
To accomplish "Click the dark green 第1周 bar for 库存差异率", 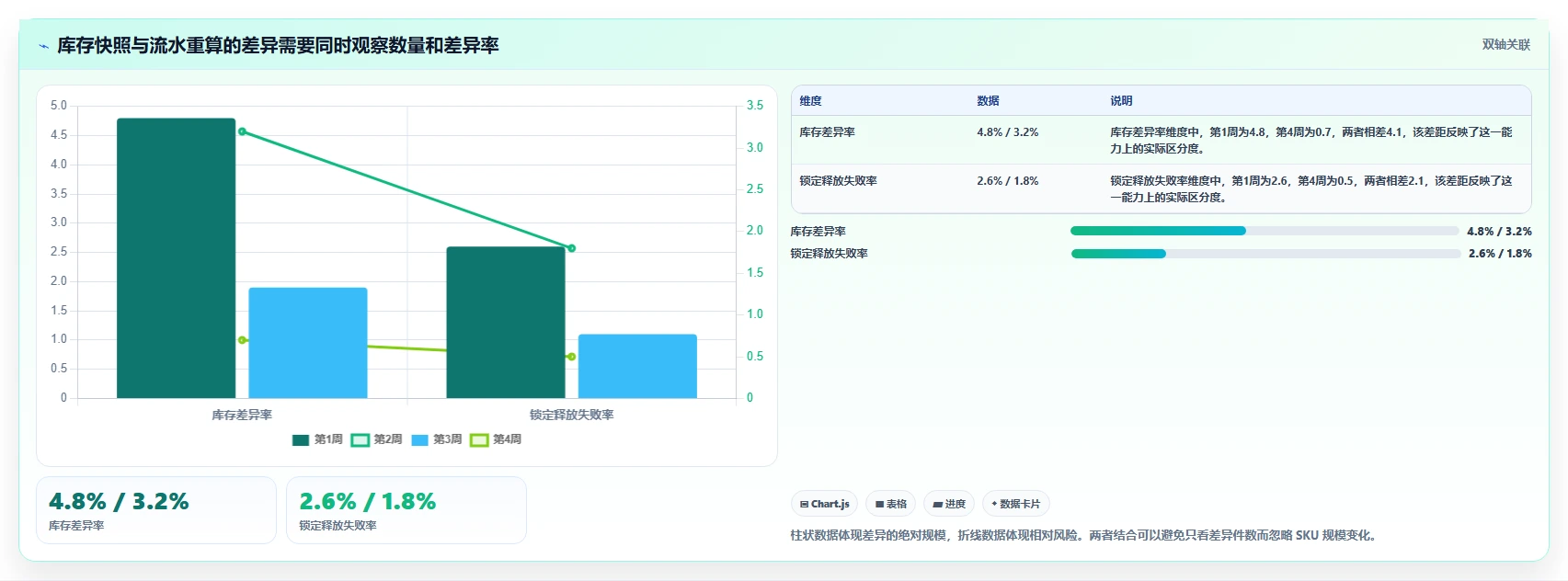I will [x=176, y=258].
